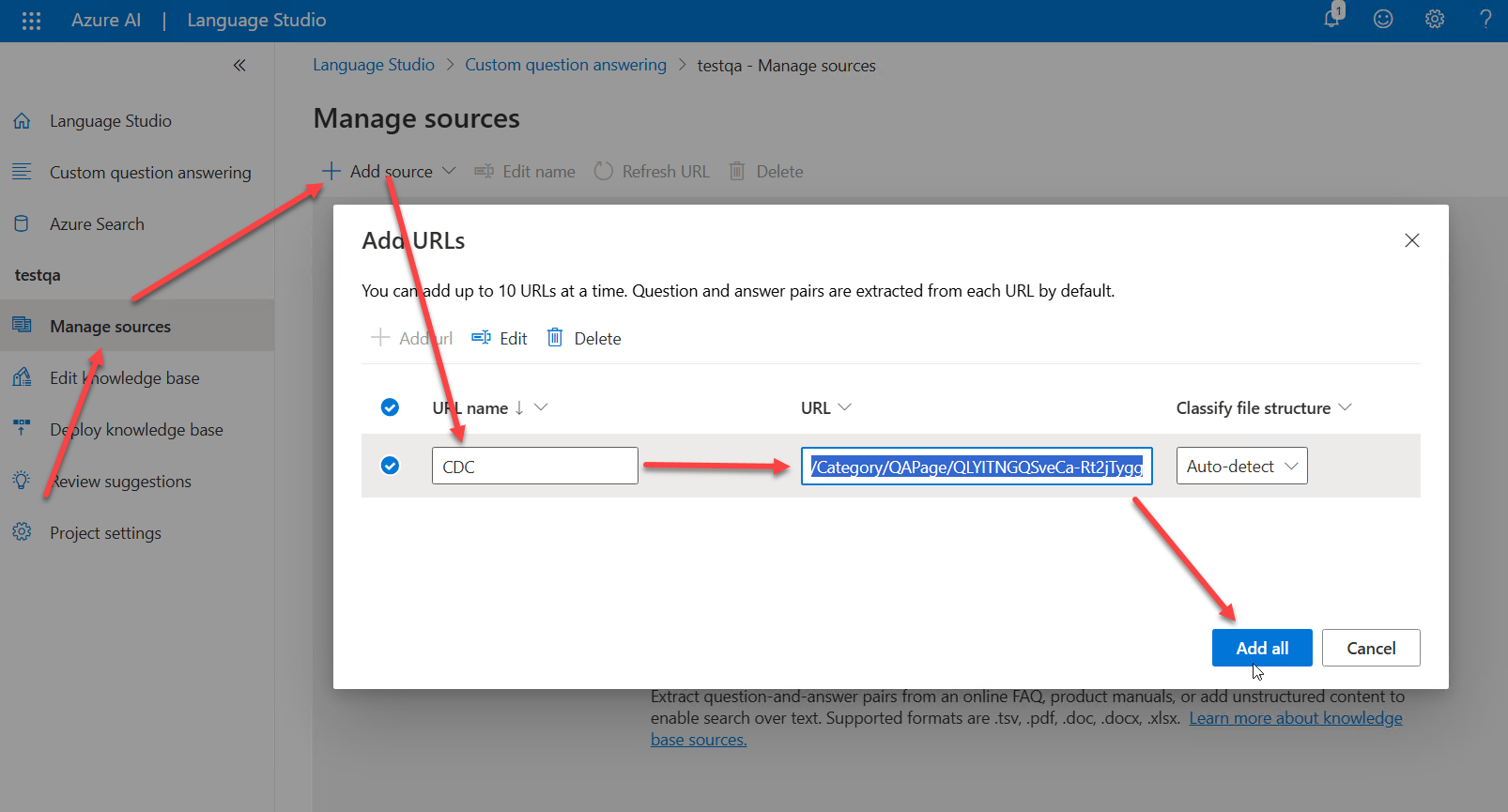Click the Edit name rename icon

(484, 171)
